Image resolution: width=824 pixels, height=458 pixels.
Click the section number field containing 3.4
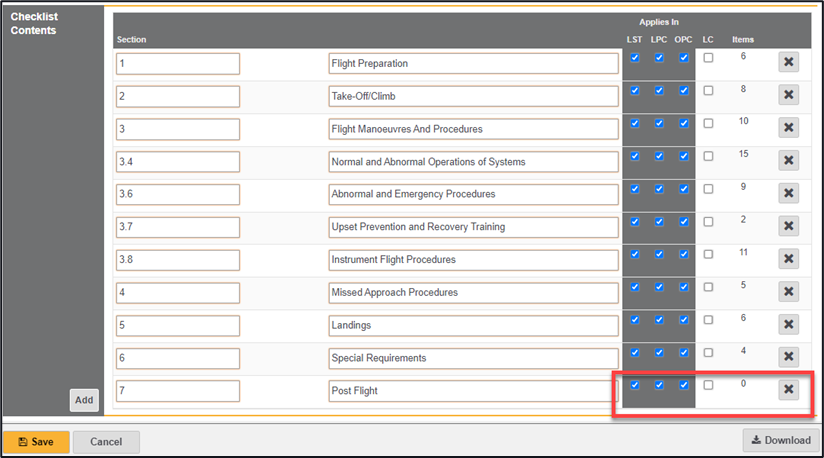[x=178, y=162]
